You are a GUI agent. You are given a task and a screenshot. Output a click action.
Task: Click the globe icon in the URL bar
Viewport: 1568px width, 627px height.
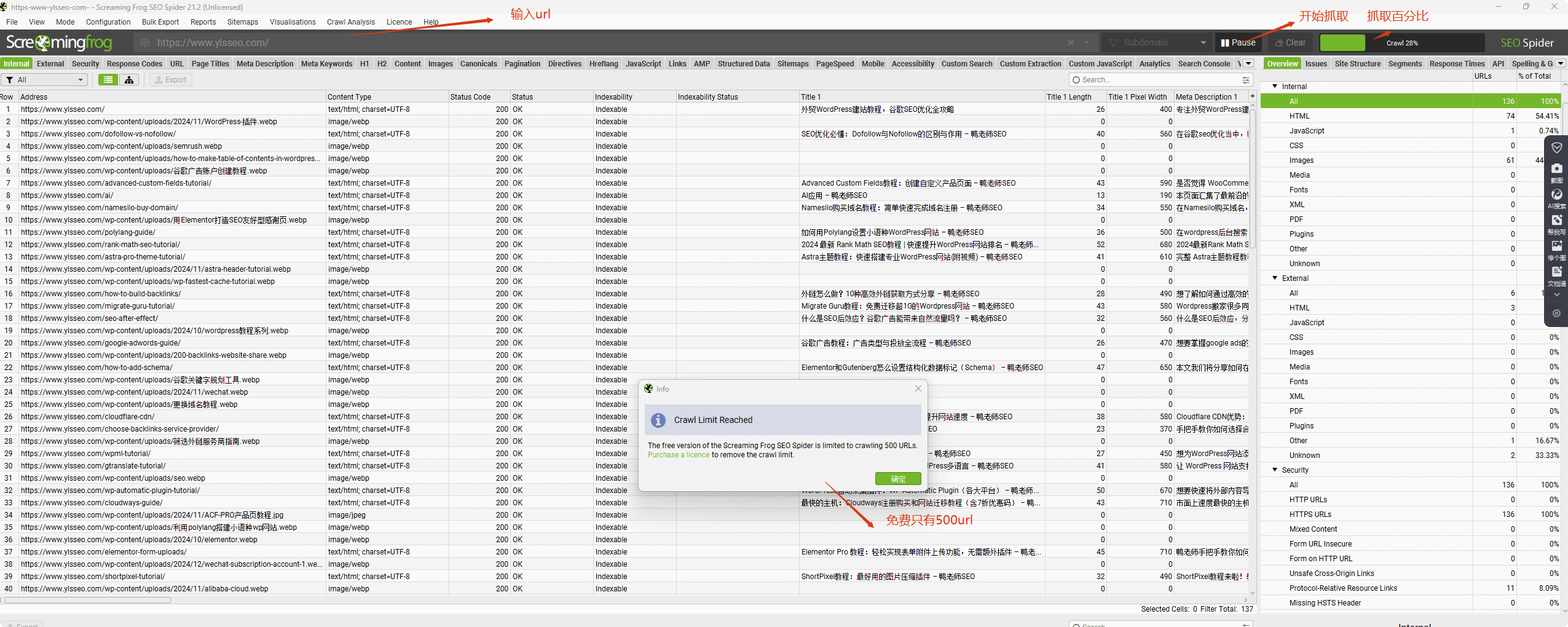[145, 42]
